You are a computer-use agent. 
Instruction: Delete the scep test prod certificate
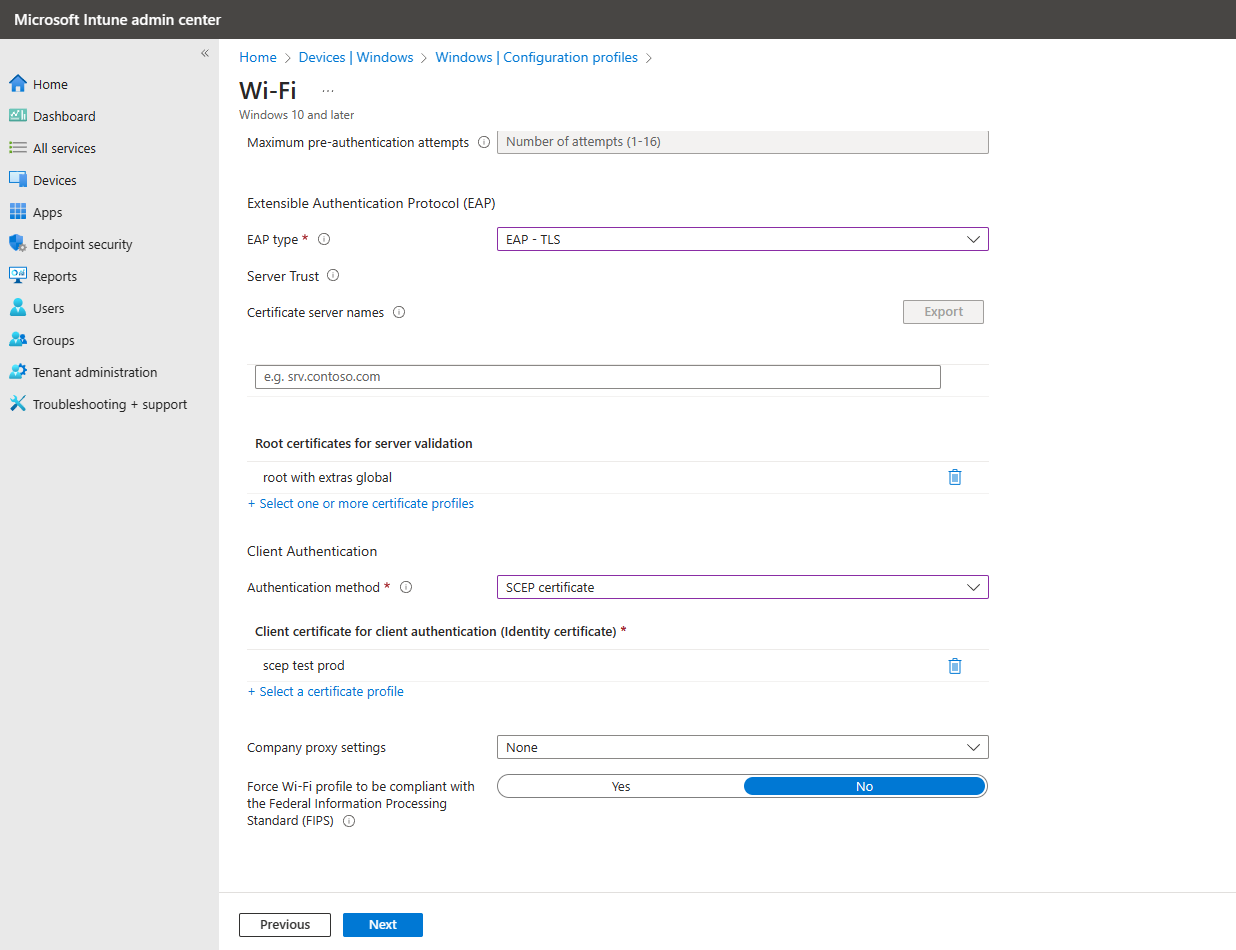tap(955, 666)
